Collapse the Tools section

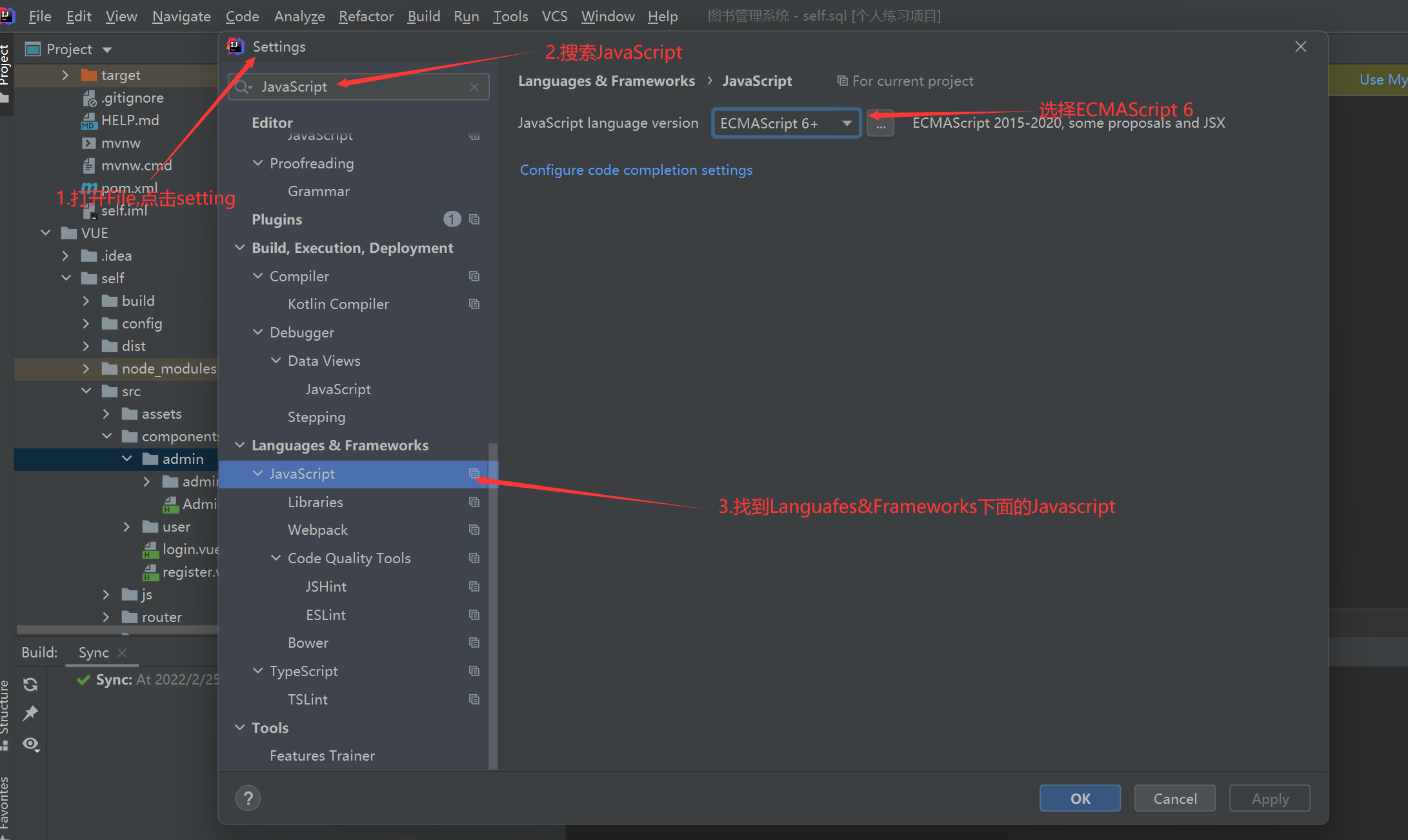pyautogui.click(x=240, y=728)
